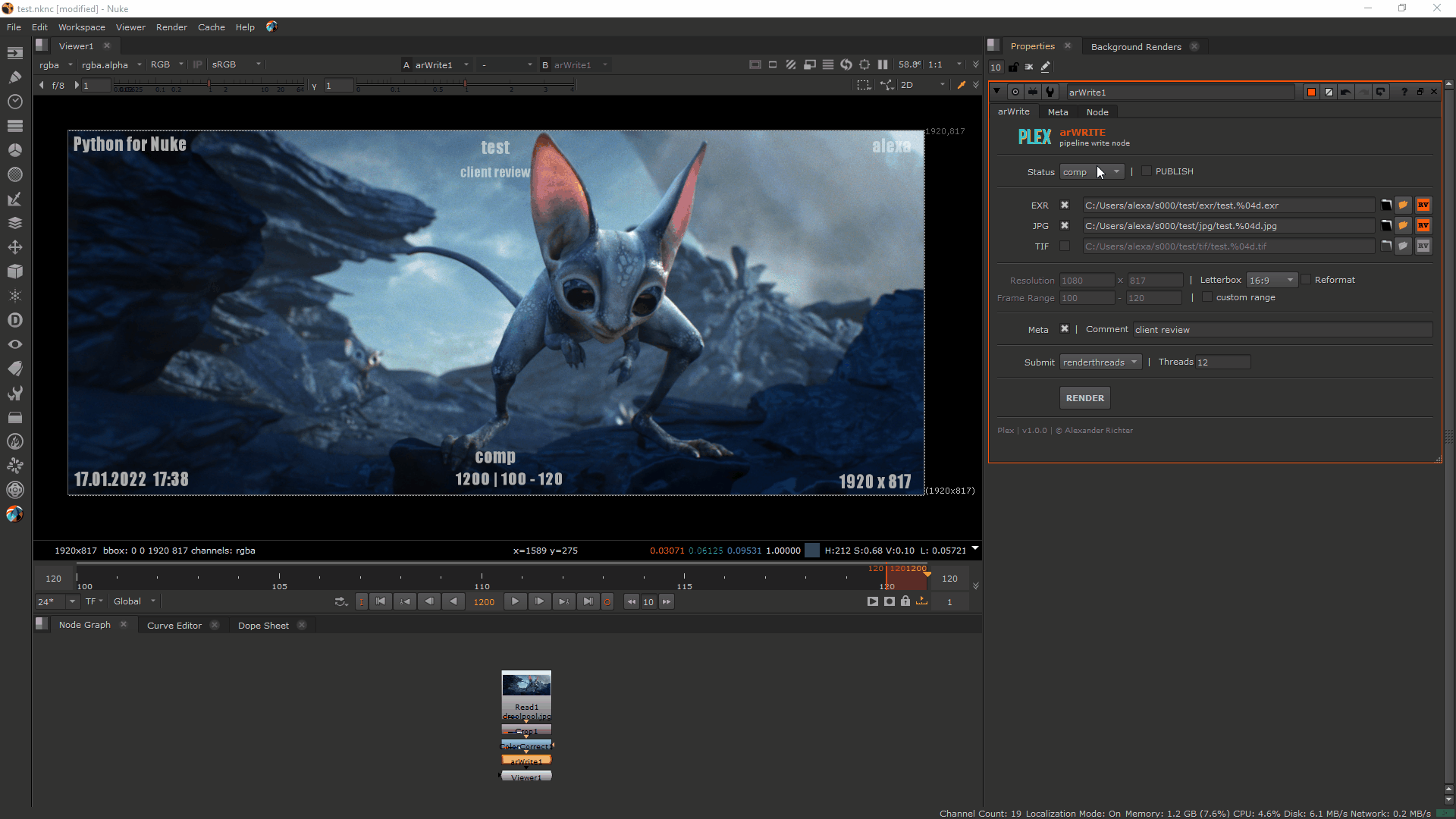Switch to the Node tab in arWrite1 properties
Screen dimensions: 1456x819
1097,111
